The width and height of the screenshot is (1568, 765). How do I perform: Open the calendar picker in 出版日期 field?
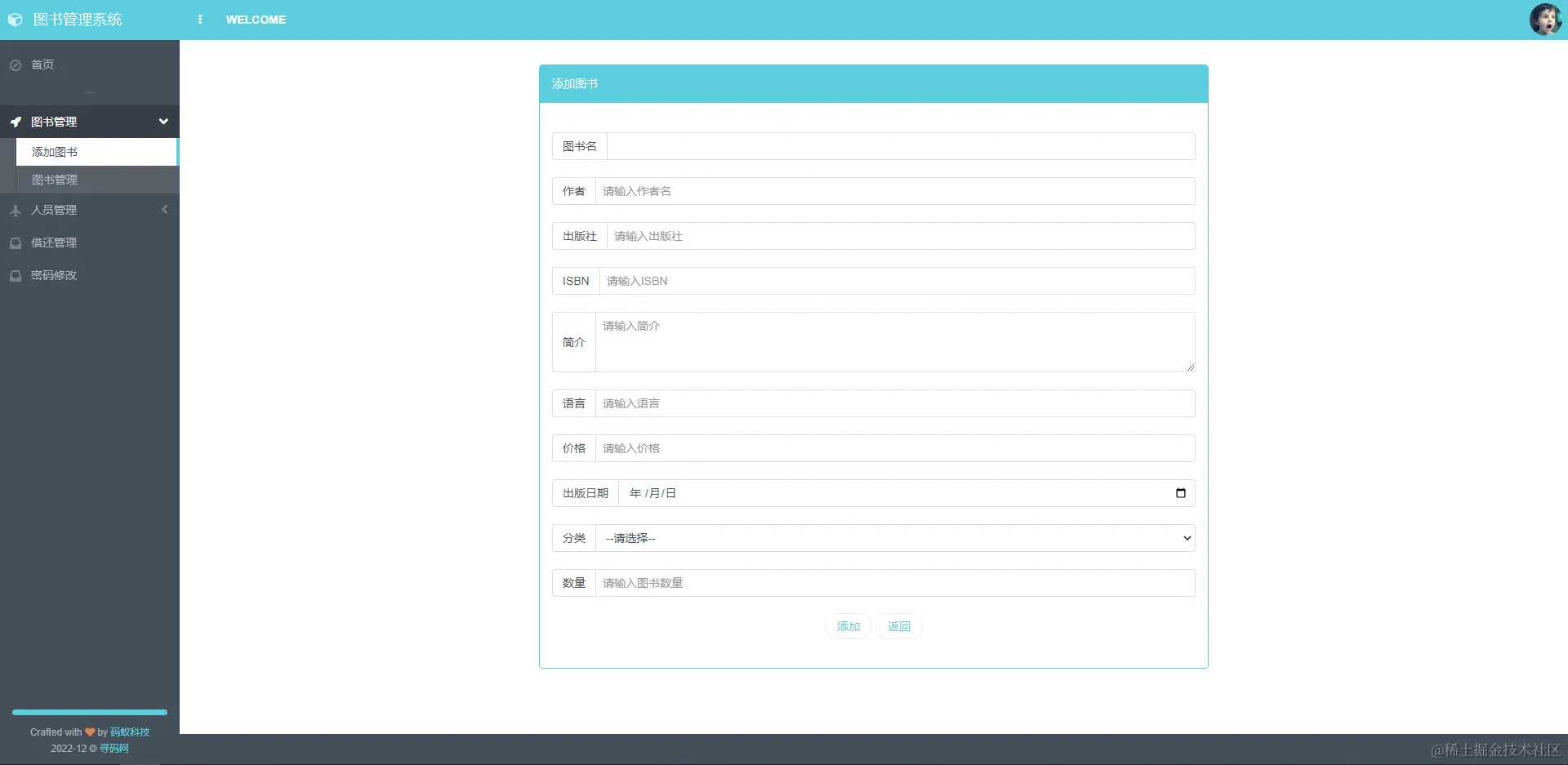pyautogui.click(x=1181, y=492)
